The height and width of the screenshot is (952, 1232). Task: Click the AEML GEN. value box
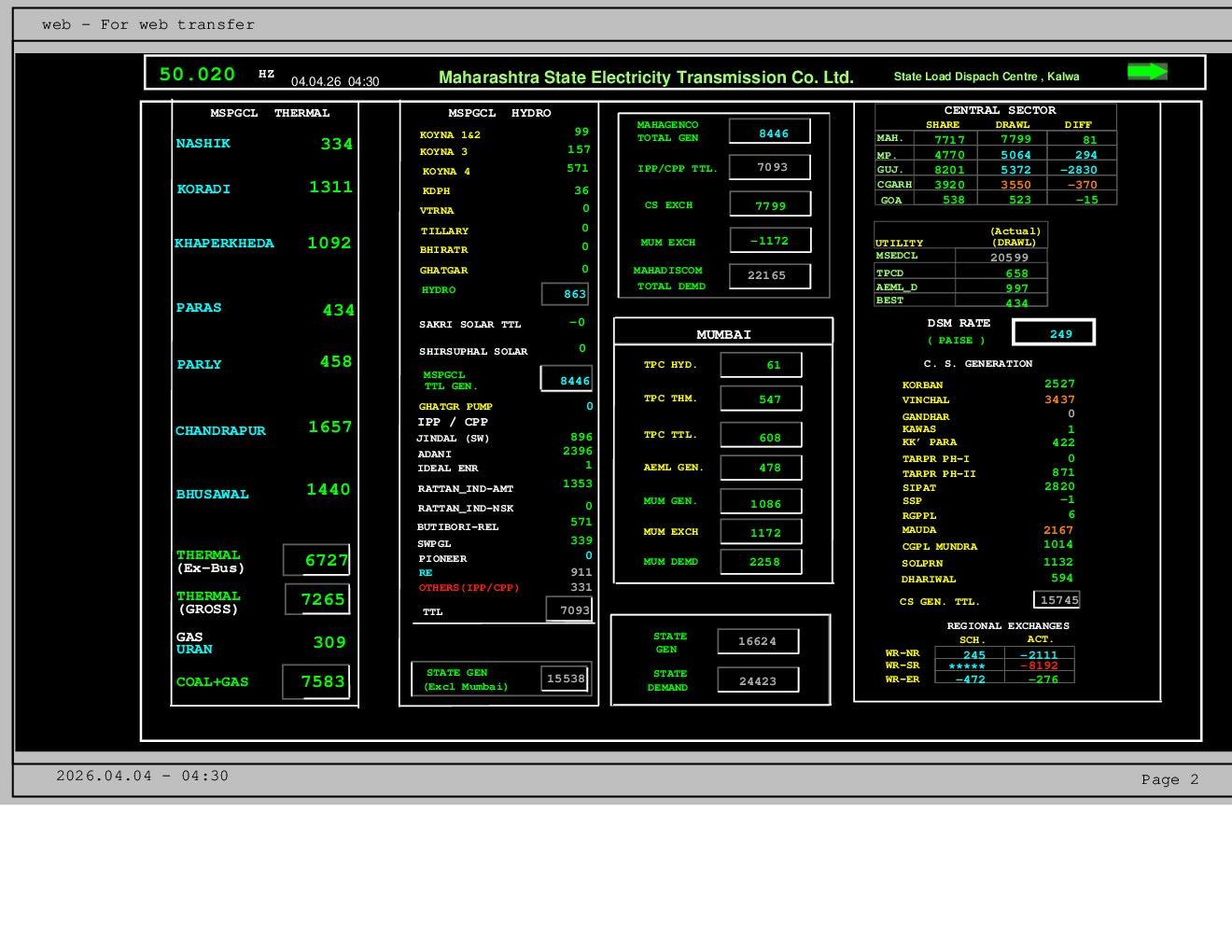click(762, 468)
